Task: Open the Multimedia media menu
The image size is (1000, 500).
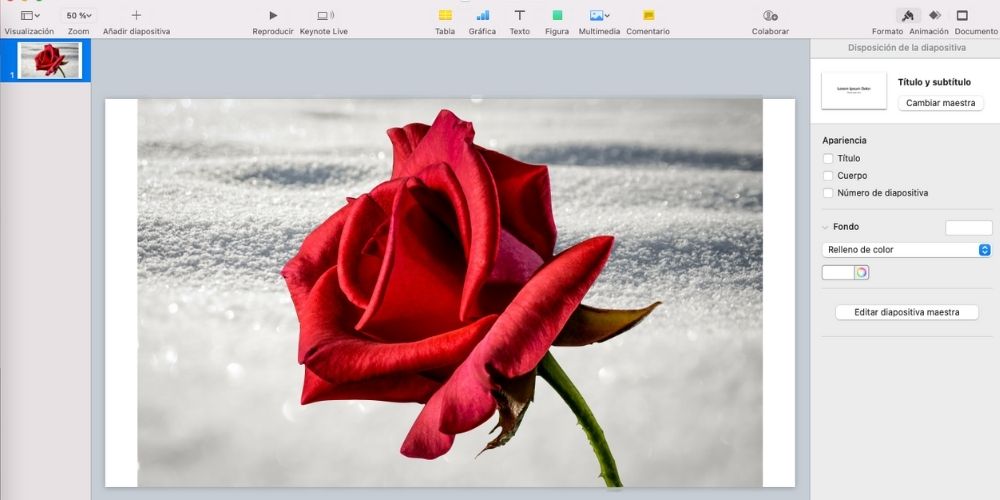Action: (599, 15)
